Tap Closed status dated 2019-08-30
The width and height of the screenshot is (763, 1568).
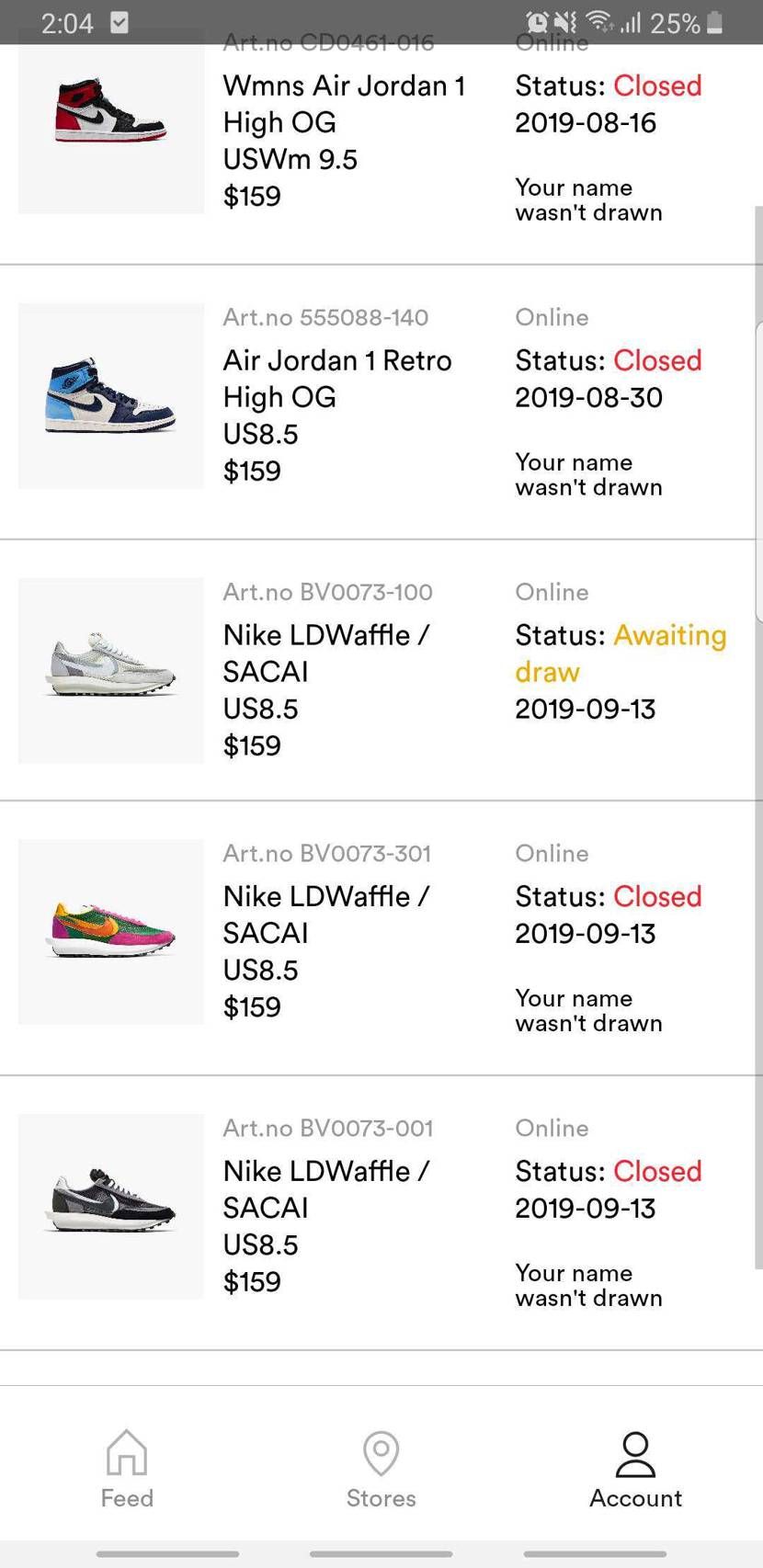tap(657, 360)
